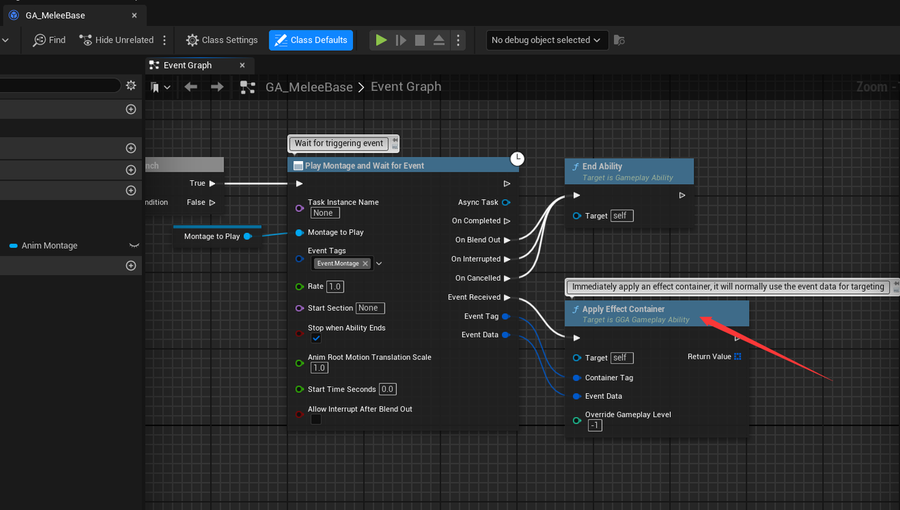This screenshot has width=900, height=510.
Task: Click the Container Tag input pin
Action: pyautogui.click(x=577, y=378)
